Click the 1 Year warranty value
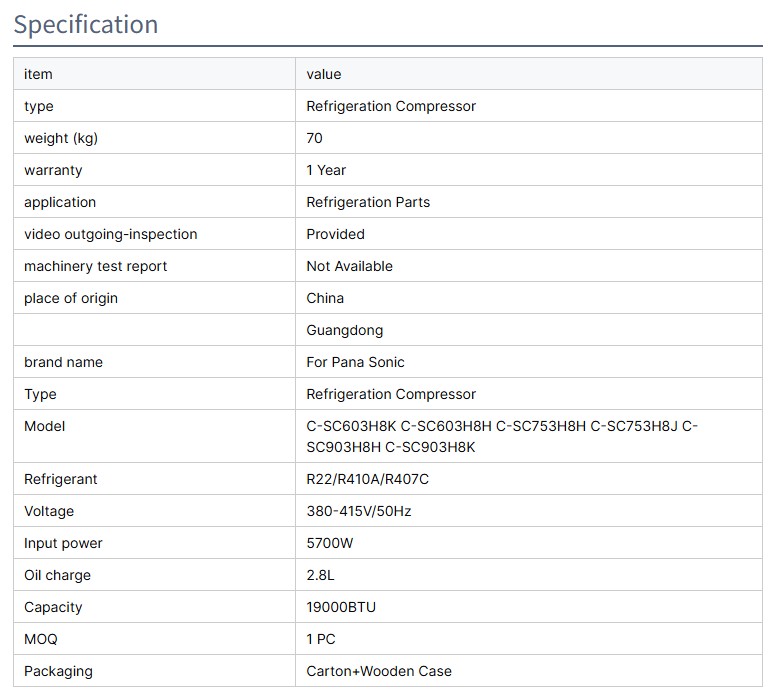 (x=326, y=170)
